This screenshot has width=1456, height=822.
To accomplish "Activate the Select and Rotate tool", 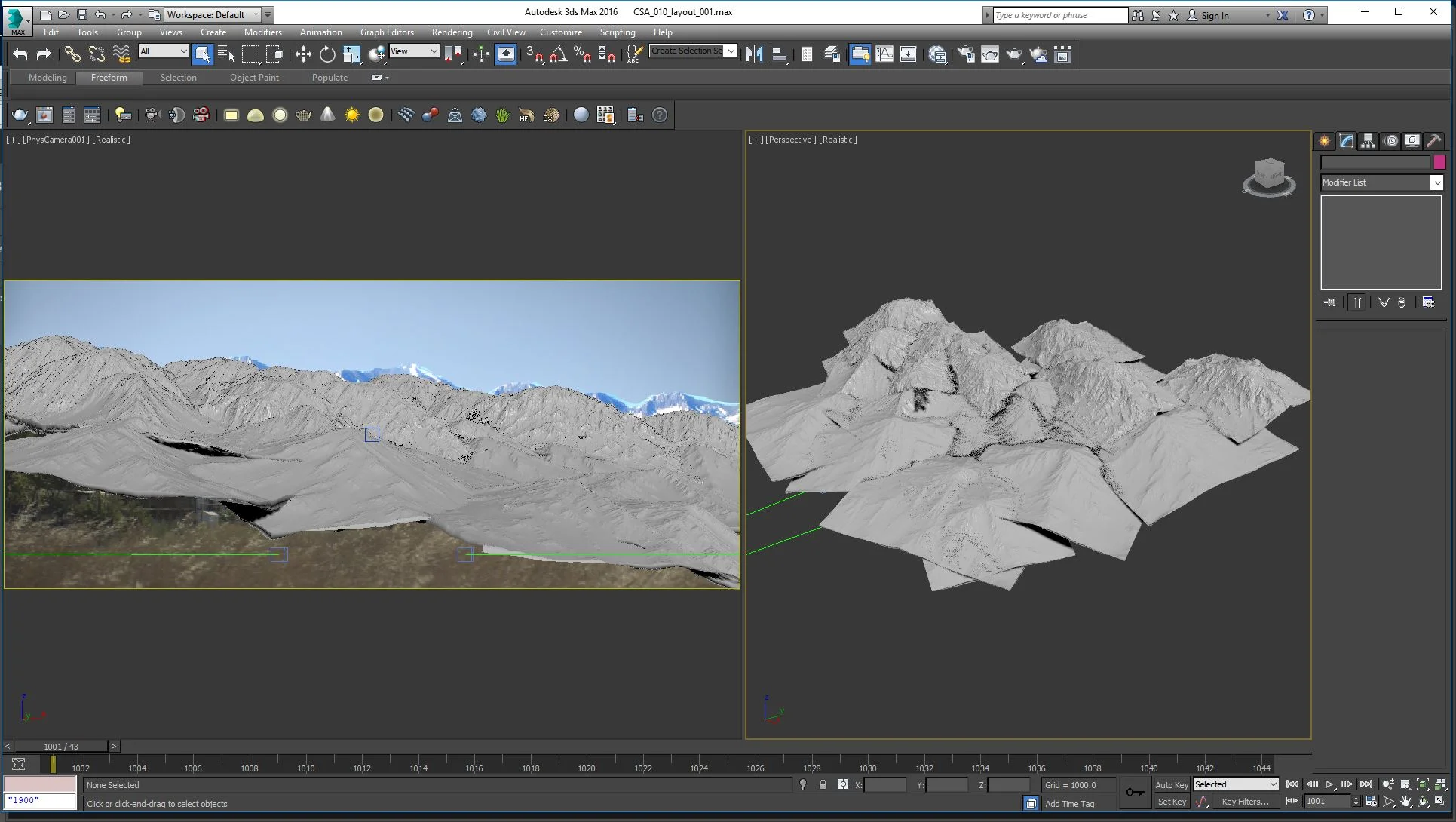I will (327, 54).
